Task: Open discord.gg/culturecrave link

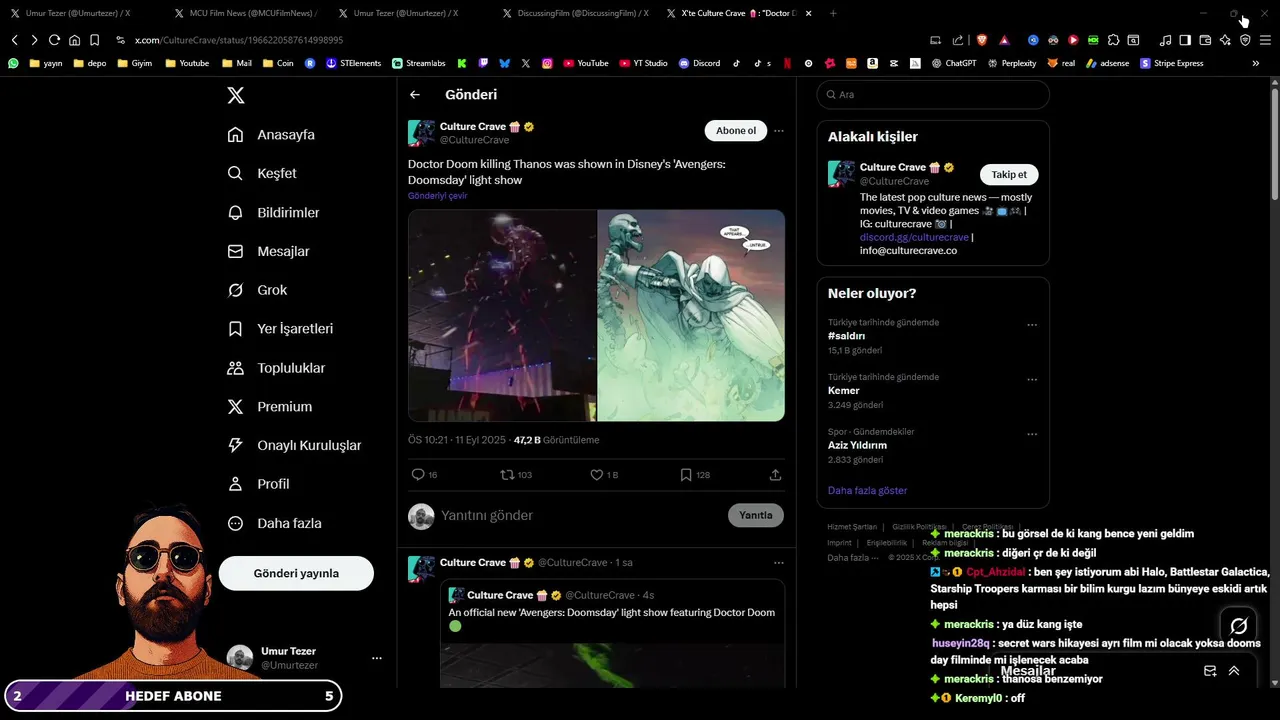Action: pyautogui.click(x=914, y=238)
